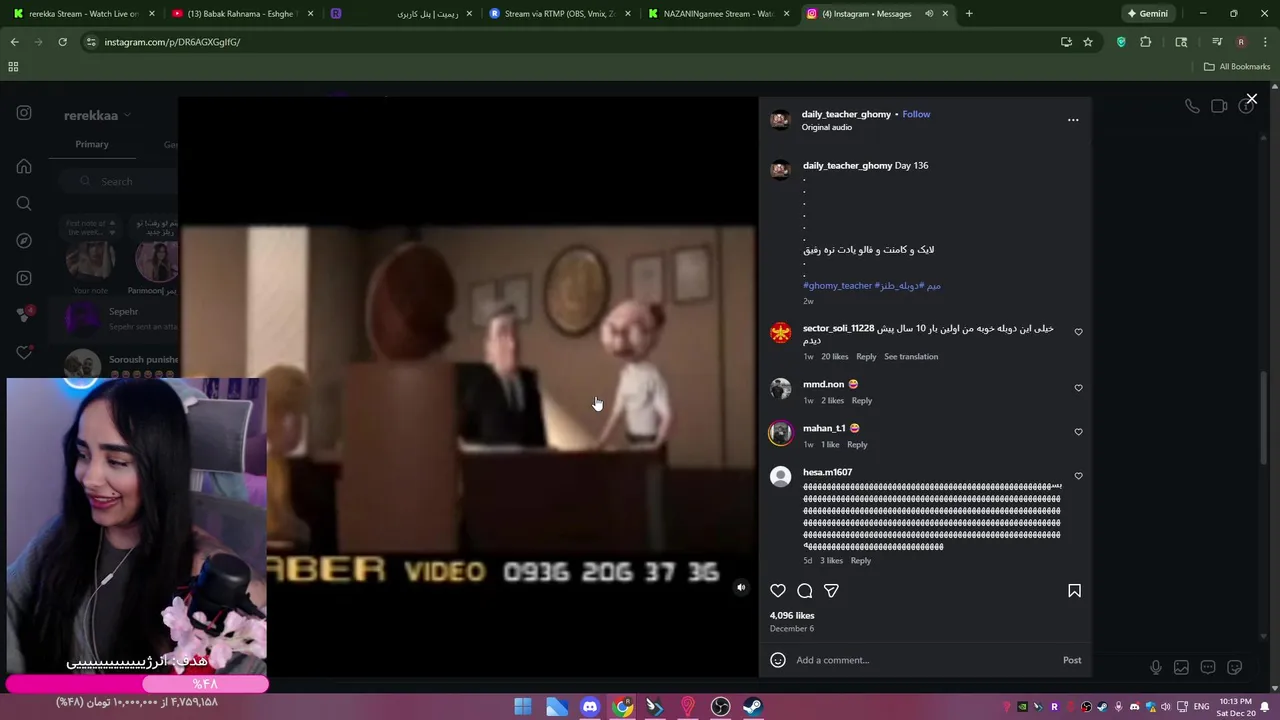Focus the Add a comment field
This screenshot has width=1280, height=720.
(925, 660)
